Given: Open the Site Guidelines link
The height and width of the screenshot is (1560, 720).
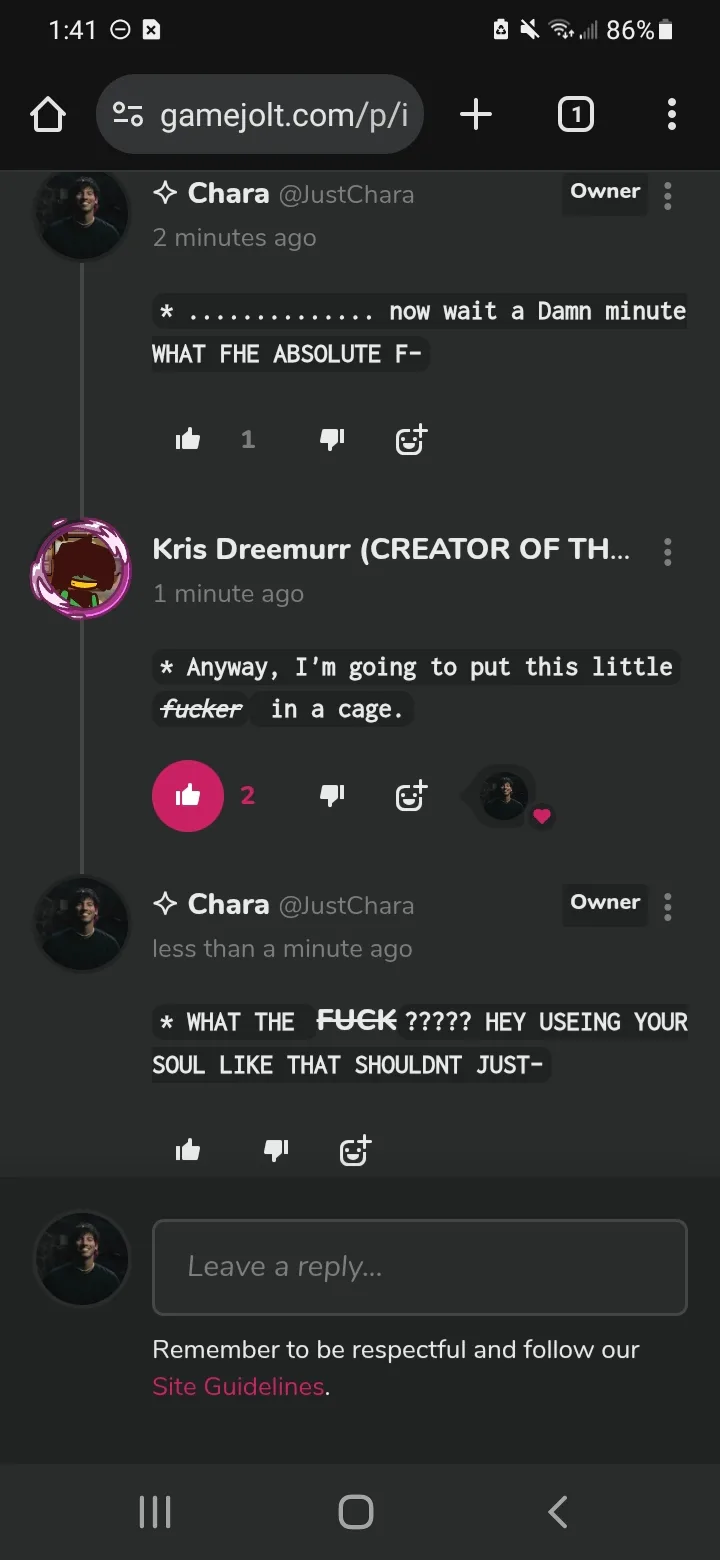Looking at the screenshot, I should [238, 1387].
